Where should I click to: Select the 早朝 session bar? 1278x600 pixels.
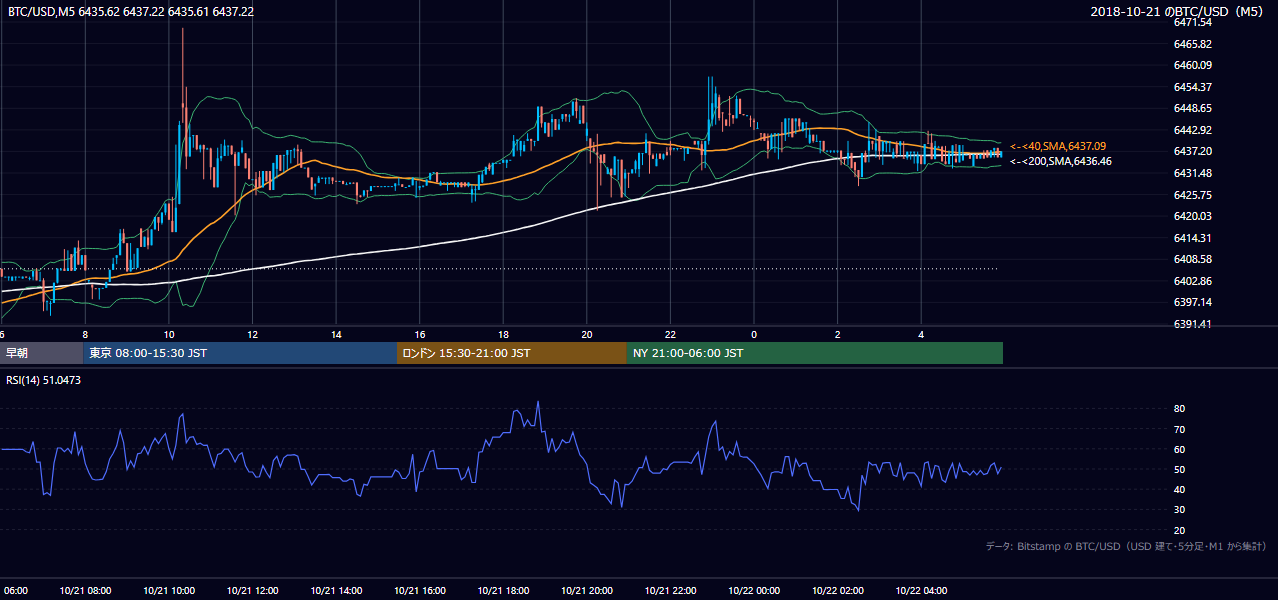42,353
